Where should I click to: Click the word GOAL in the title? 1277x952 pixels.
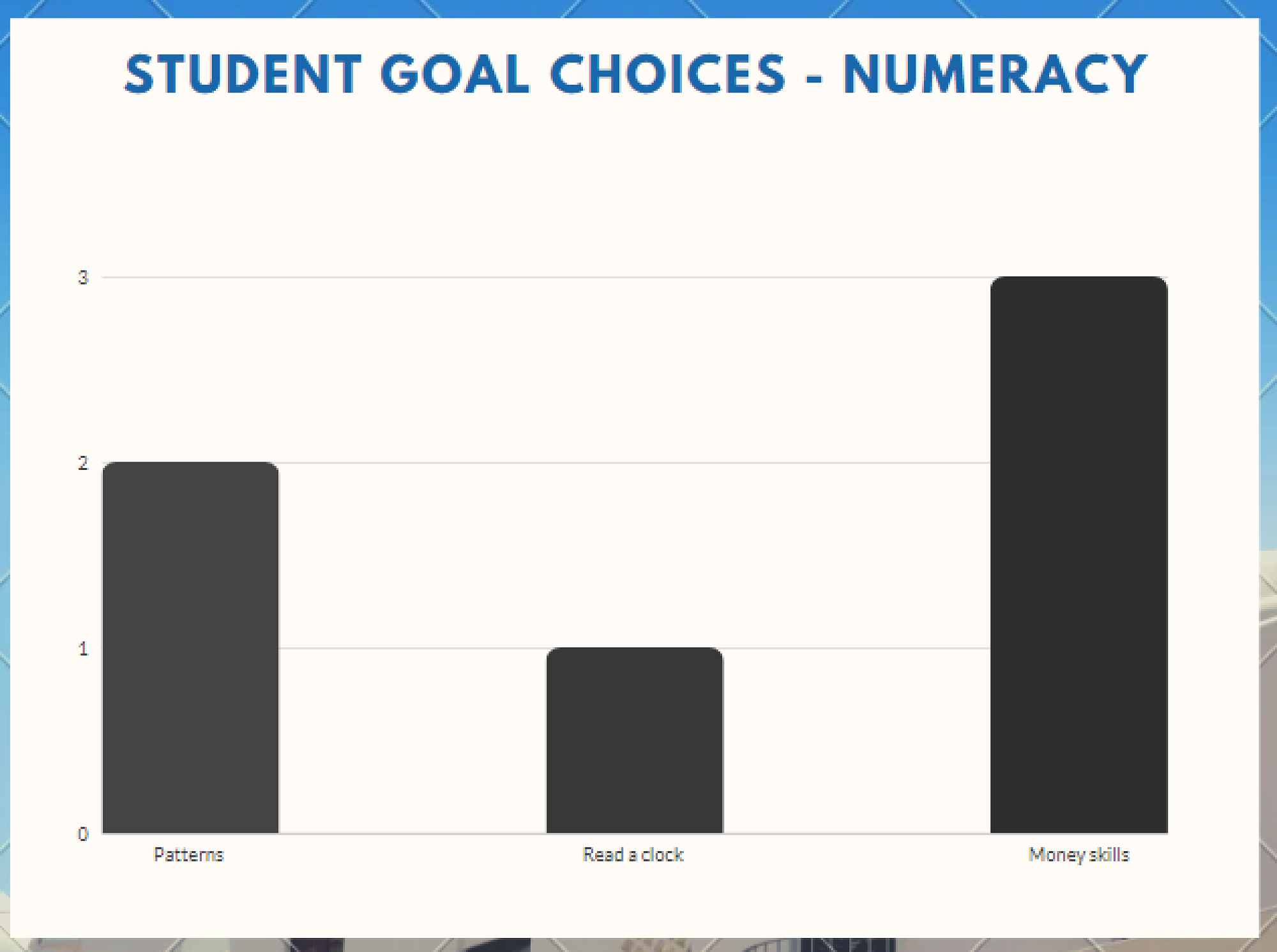[455, 74]
